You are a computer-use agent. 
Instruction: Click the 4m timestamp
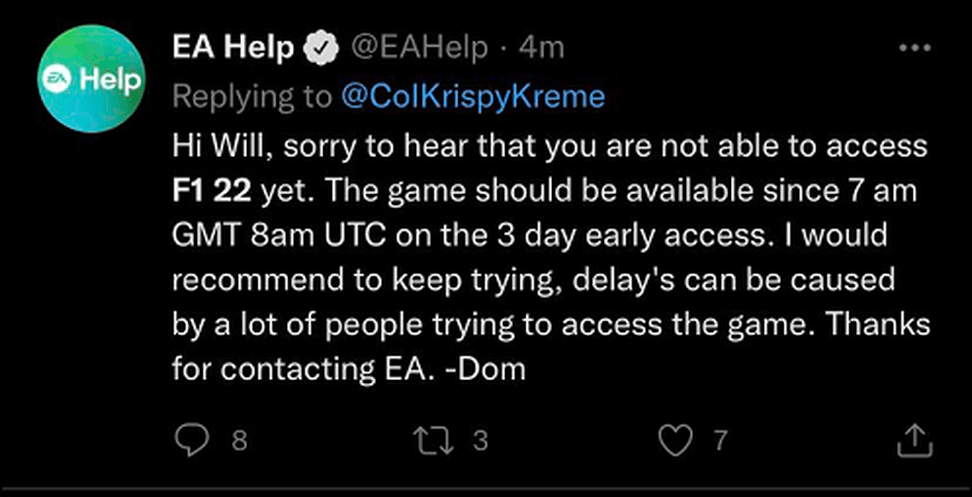click(541, 48)
